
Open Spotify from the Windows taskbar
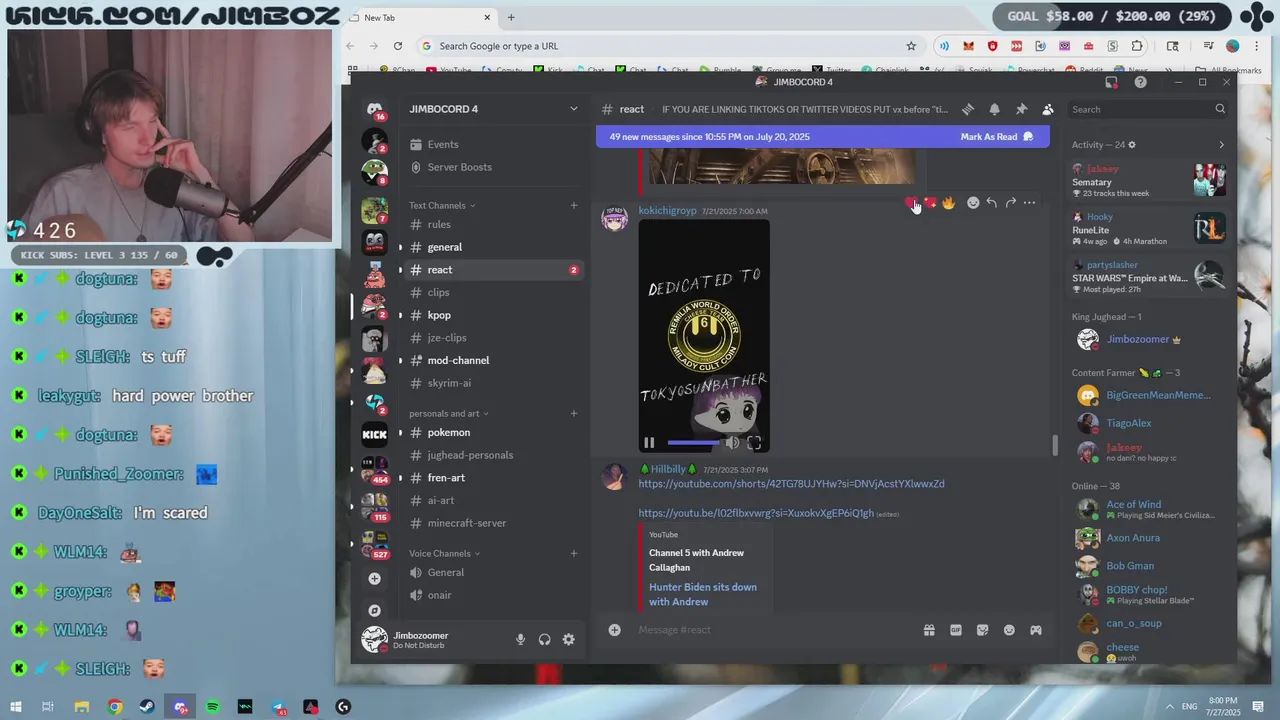coord(213,707)
